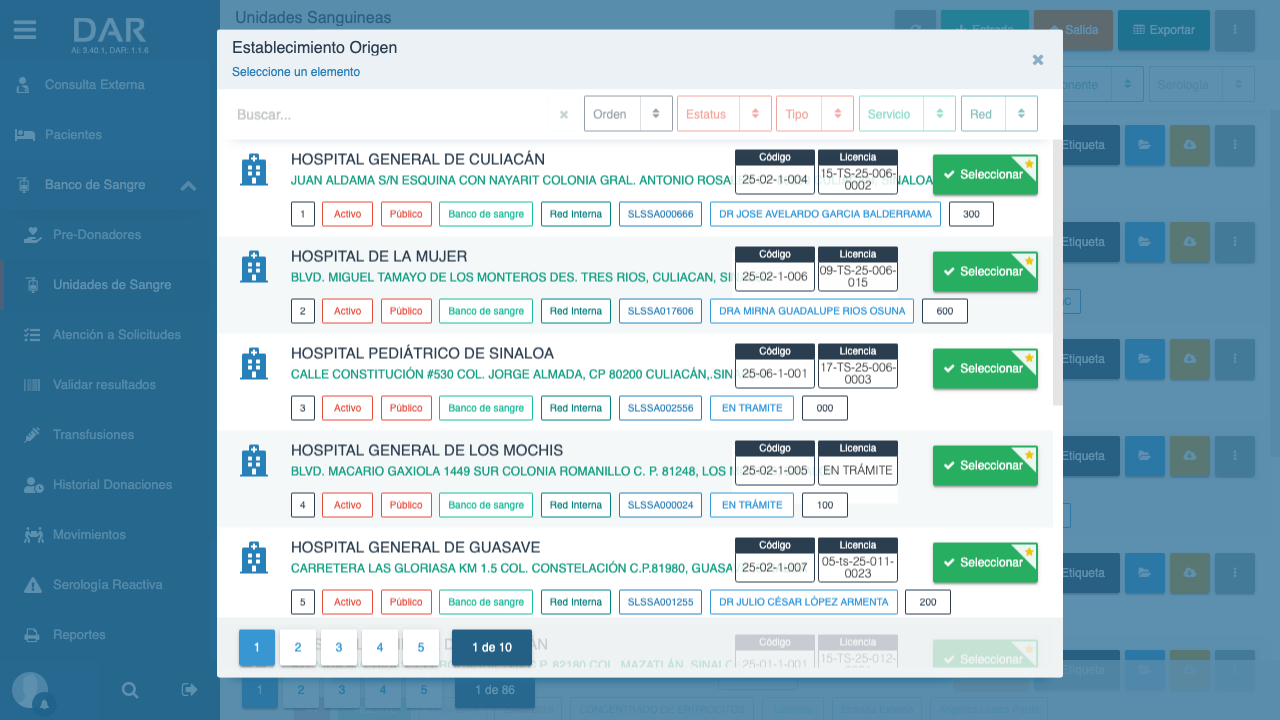The height and width of the screenshot is (720, 1280).
Task: Select Hospital General de Guasave
Action: pyautogui.click(x=985, y=563)
